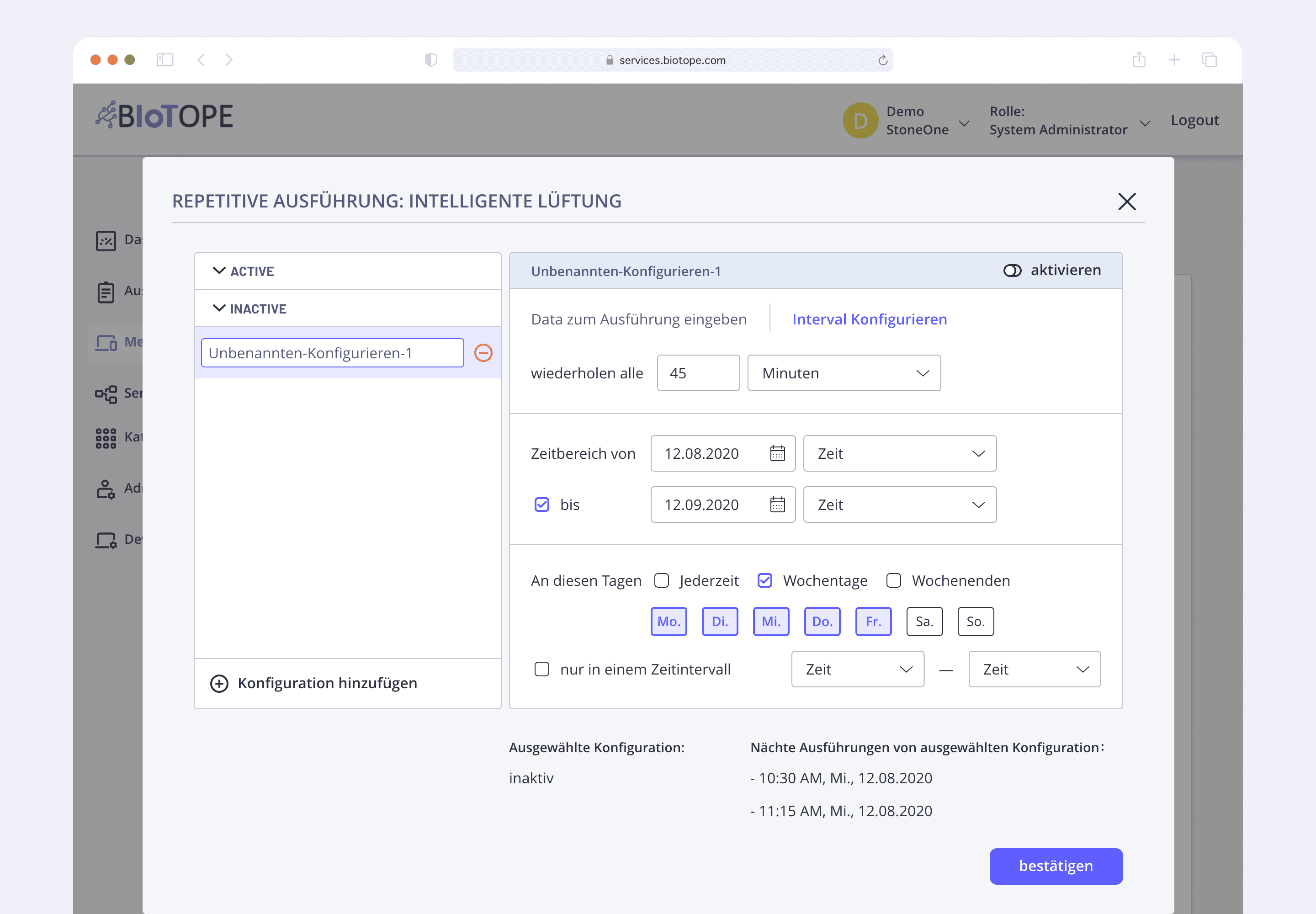
Task: Click the browser page reload icon
Action: (x=882, y=60)
